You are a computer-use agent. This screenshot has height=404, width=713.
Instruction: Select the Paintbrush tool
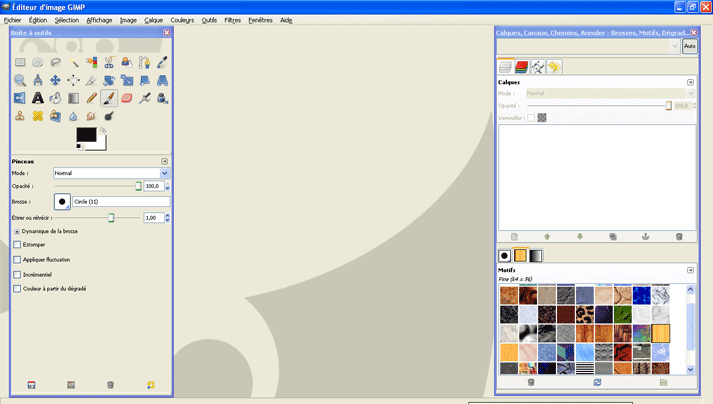click(x=109, y=98)
